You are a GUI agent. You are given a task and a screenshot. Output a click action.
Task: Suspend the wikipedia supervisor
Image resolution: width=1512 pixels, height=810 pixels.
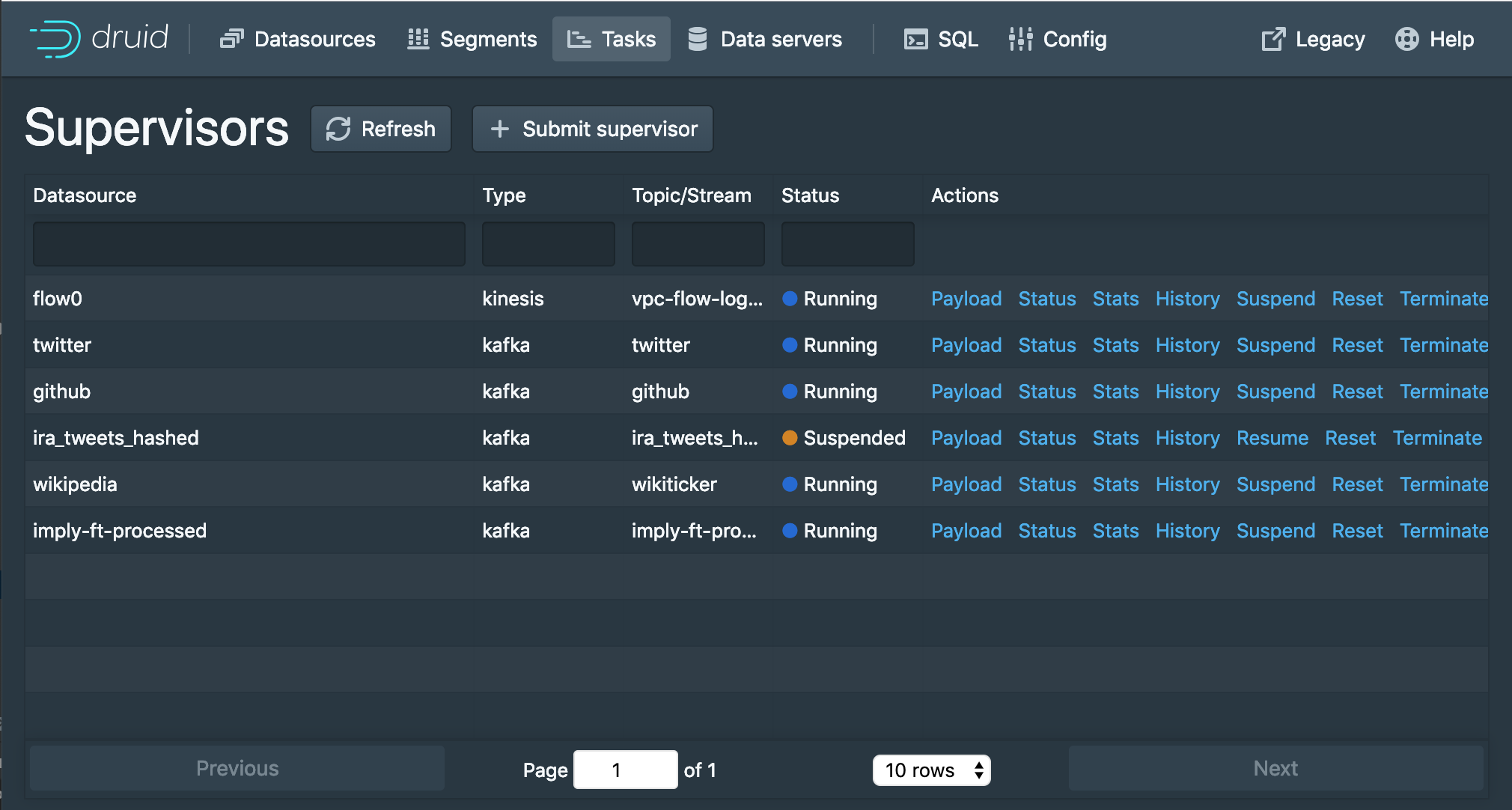coord(1275,484)
